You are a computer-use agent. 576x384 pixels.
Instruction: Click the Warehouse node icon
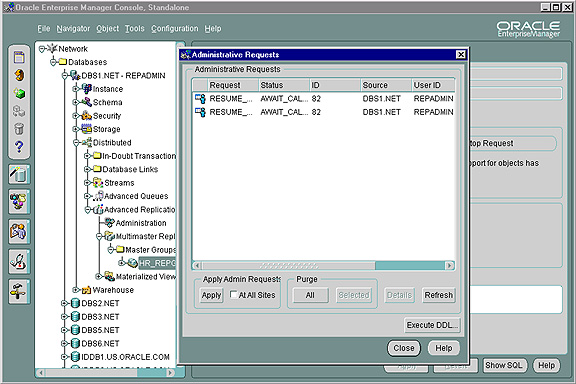[x=87, y=290]
